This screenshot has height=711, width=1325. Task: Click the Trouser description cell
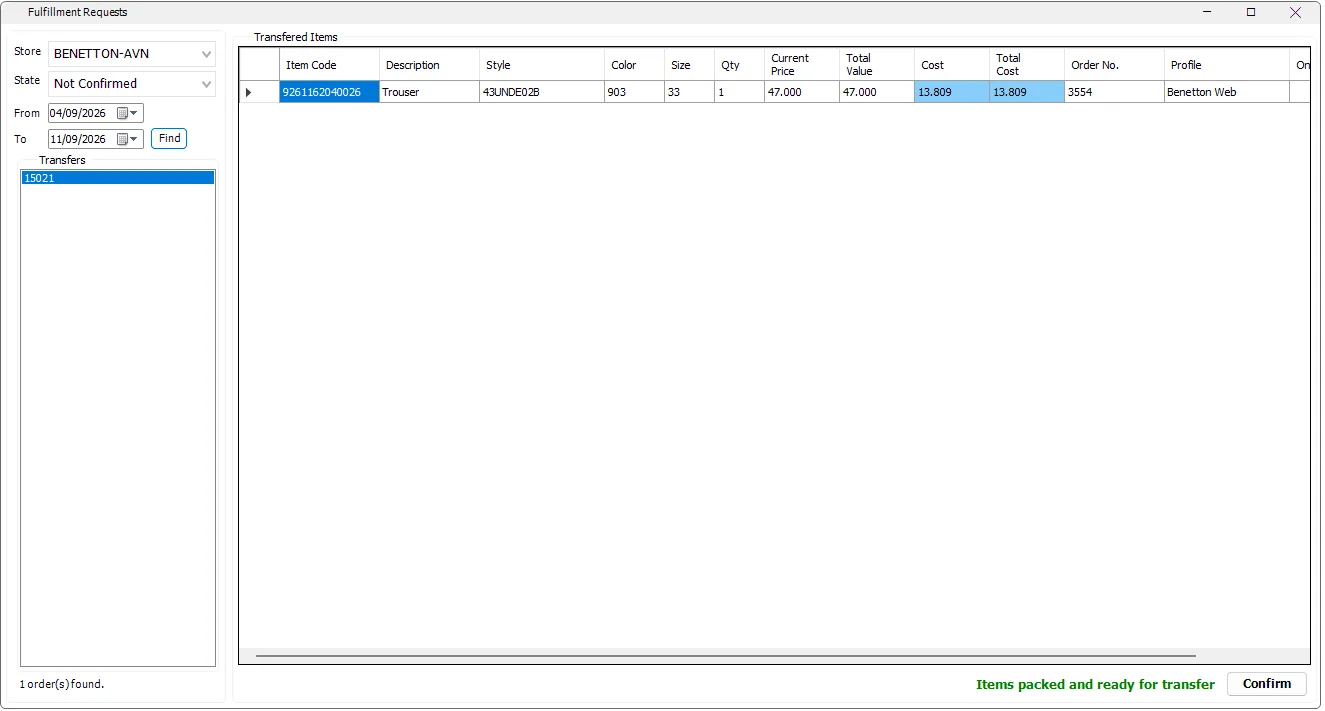[429, 92]
